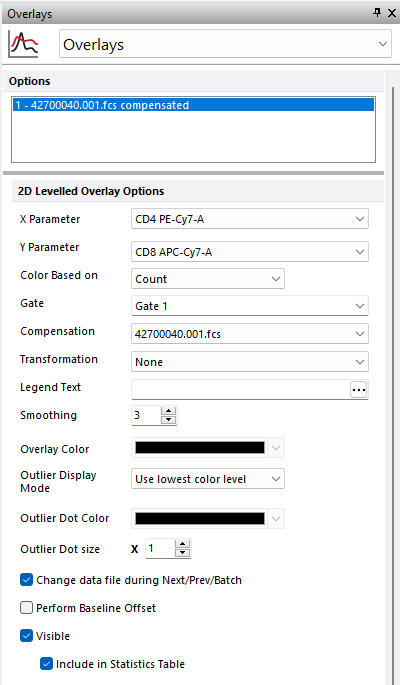Decrease Smoothing value with down arrow

[x=168, y=420]
